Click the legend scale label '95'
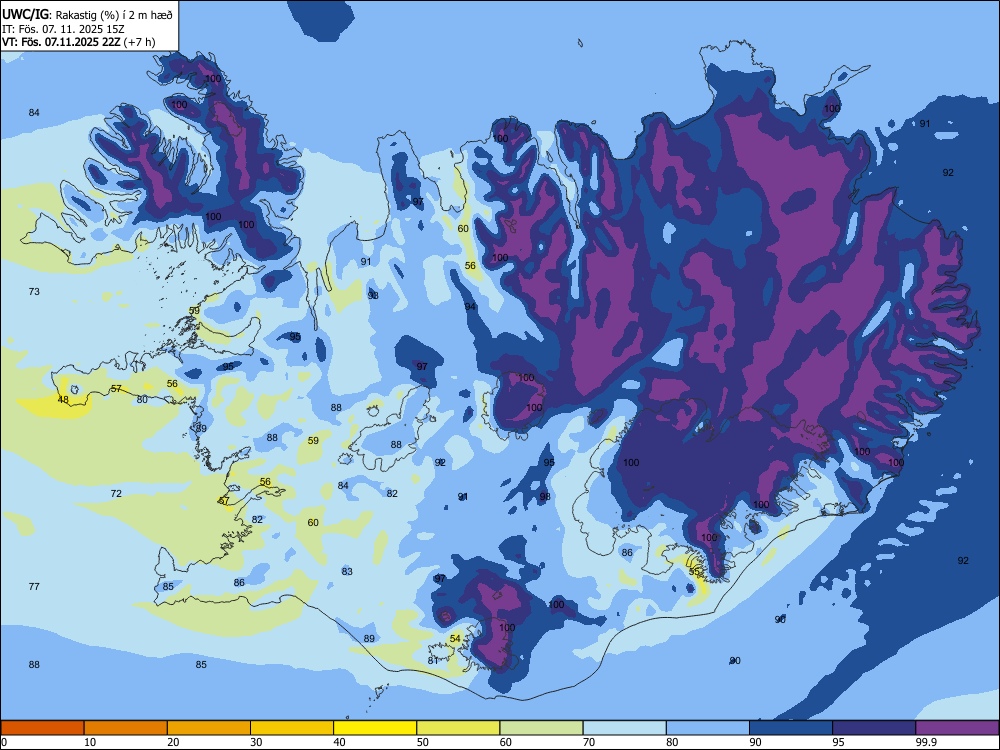Image resolution: width=1000 pixels, height=750 pixels. tap(839, 742)
